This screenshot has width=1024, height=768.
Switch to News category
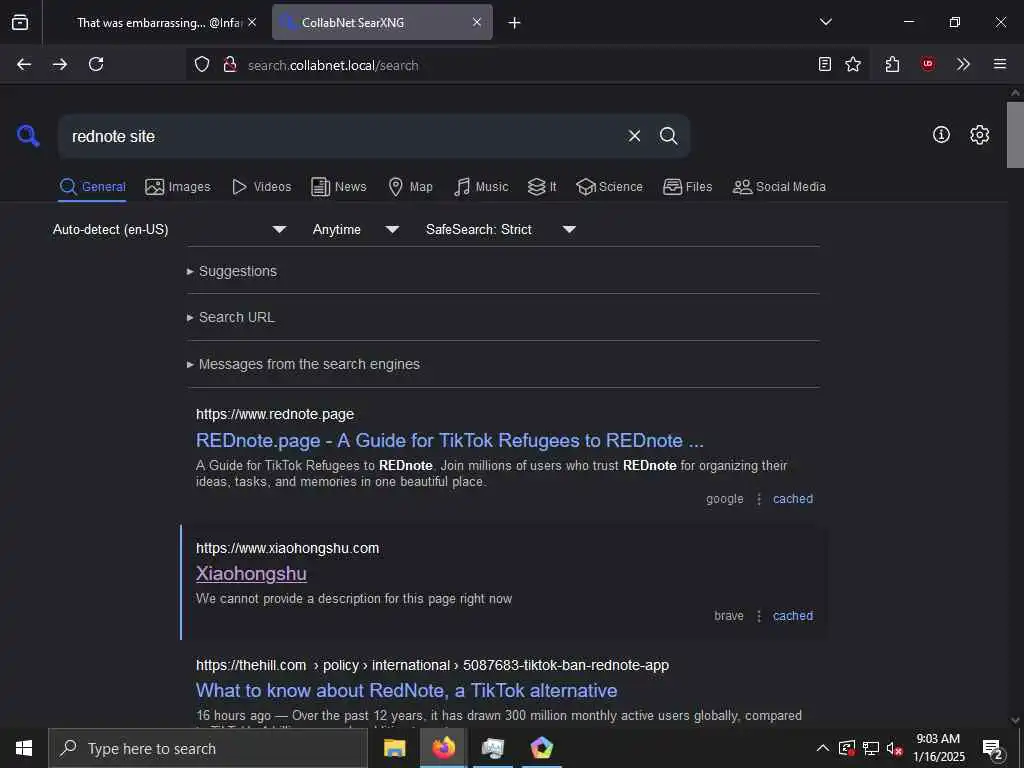coord(339,187)
